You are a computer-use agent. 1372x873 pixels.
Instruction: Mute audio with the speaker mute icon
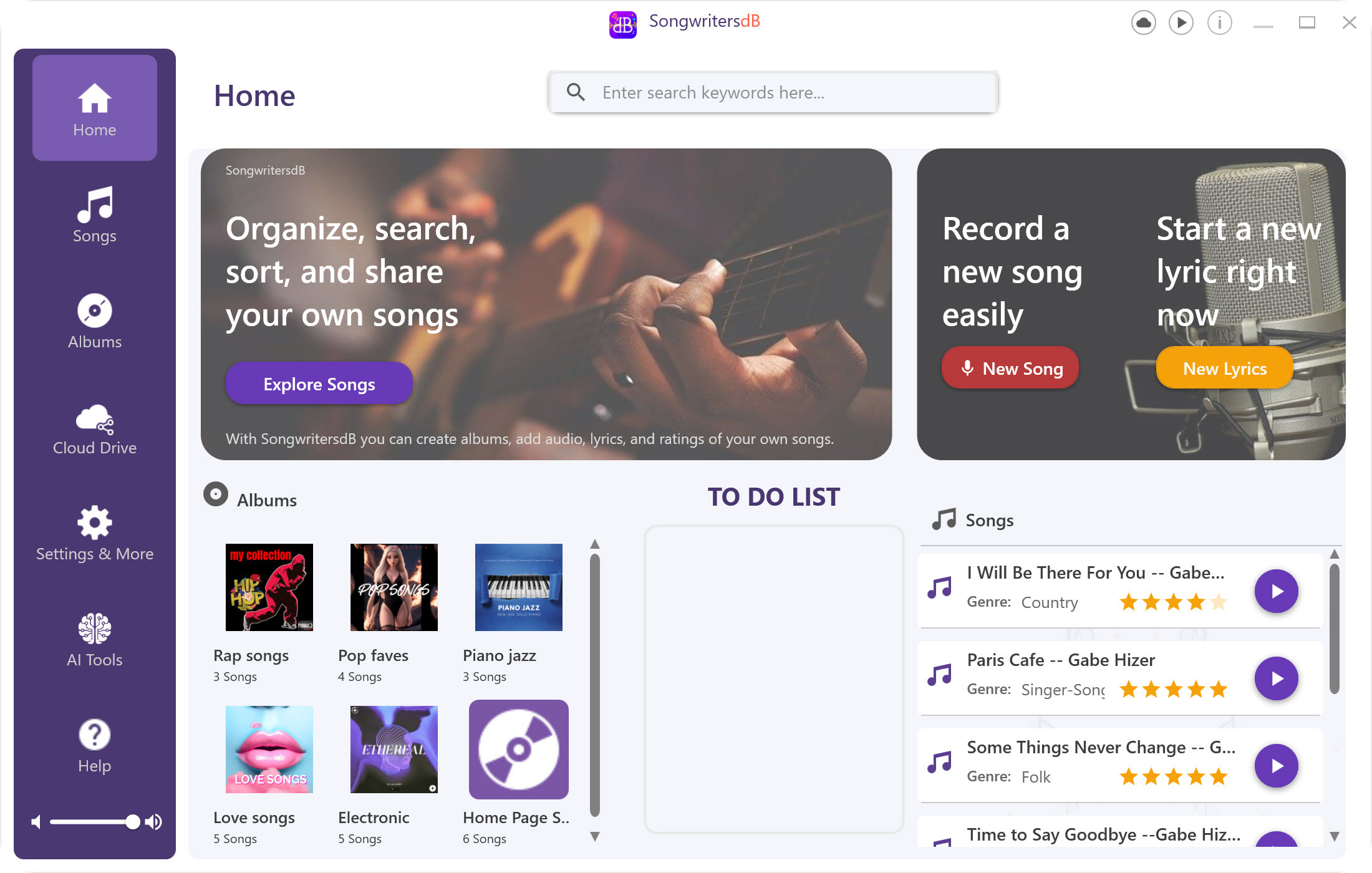pyautogui.click(x=36, y=822)
